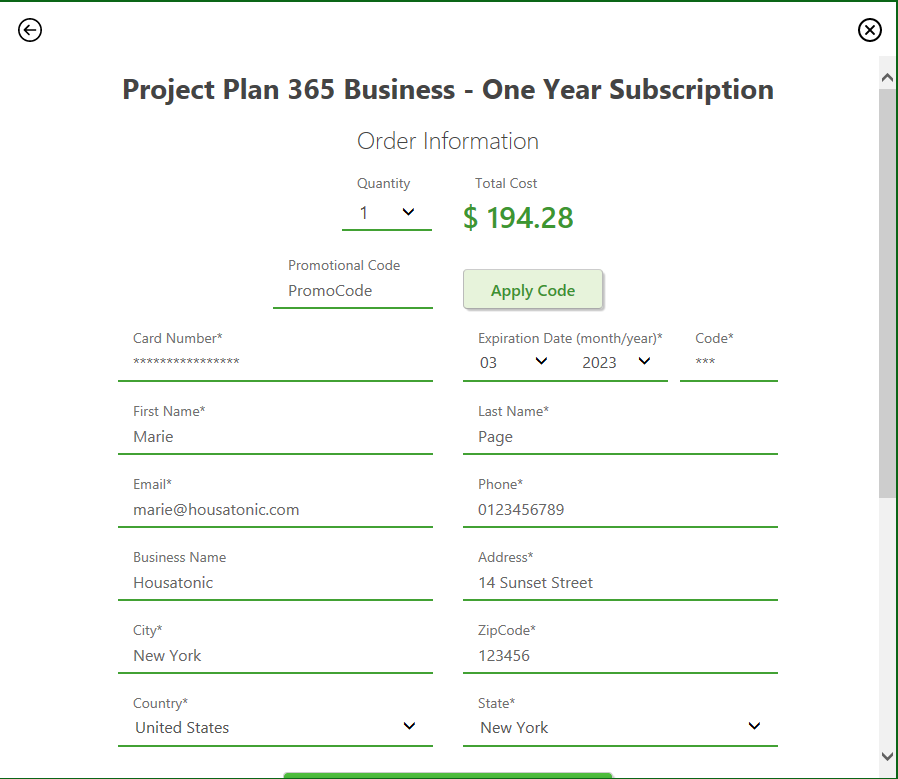Click the card security Code field

point(728,362)
